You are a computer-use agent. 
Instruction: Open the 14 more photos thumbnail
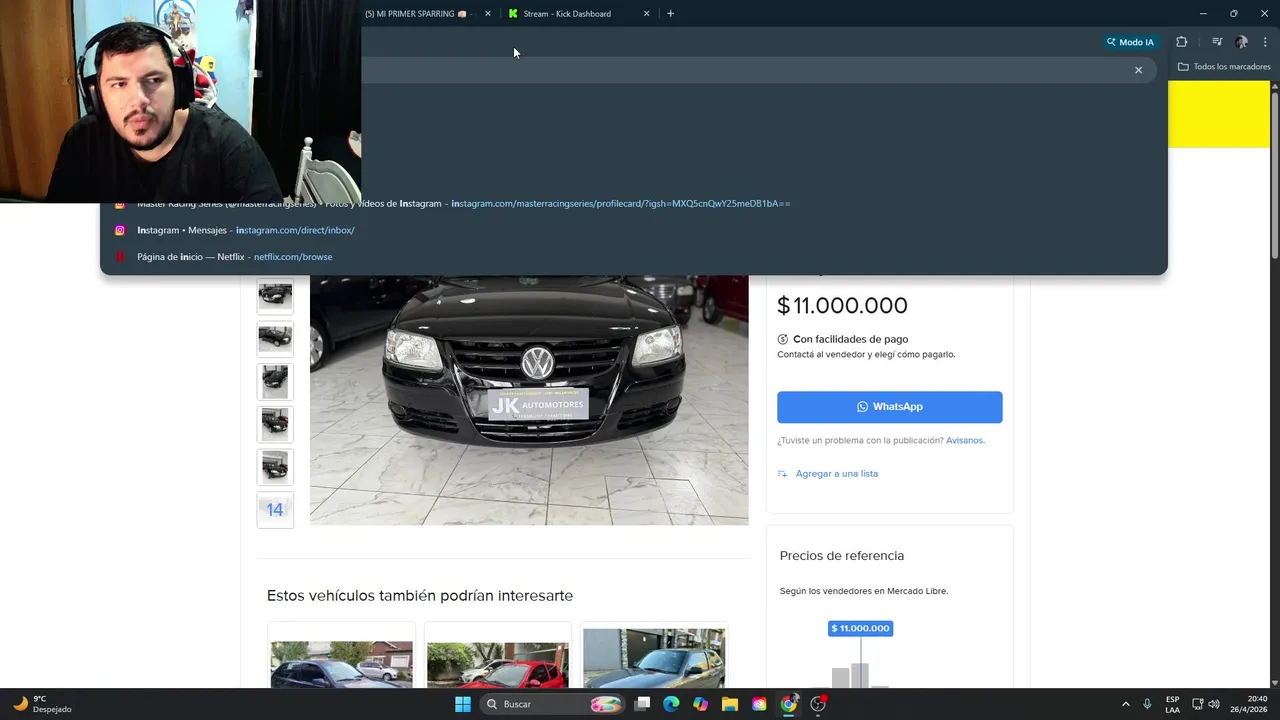[x=275, y=510]
